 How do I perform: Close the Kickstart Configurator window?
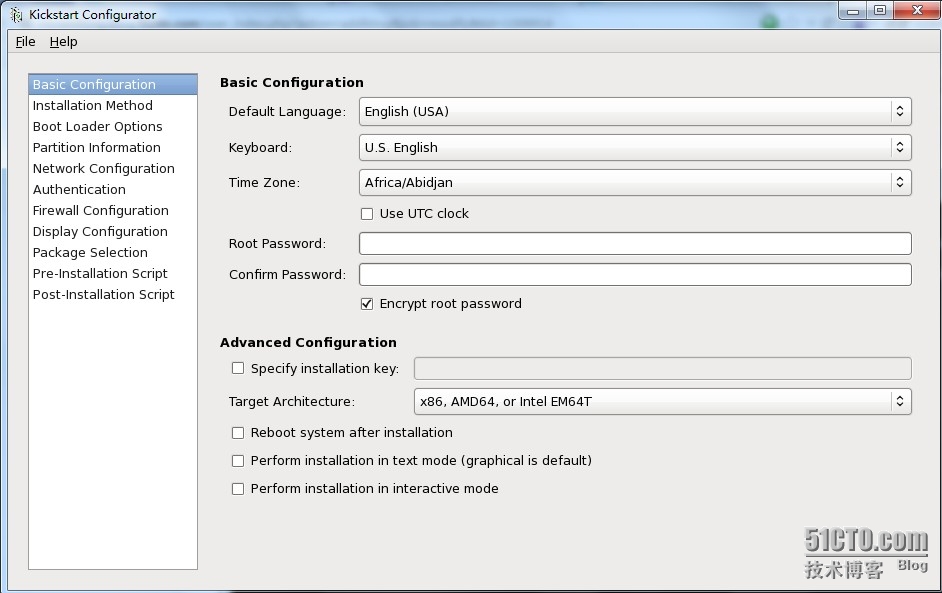916,11
